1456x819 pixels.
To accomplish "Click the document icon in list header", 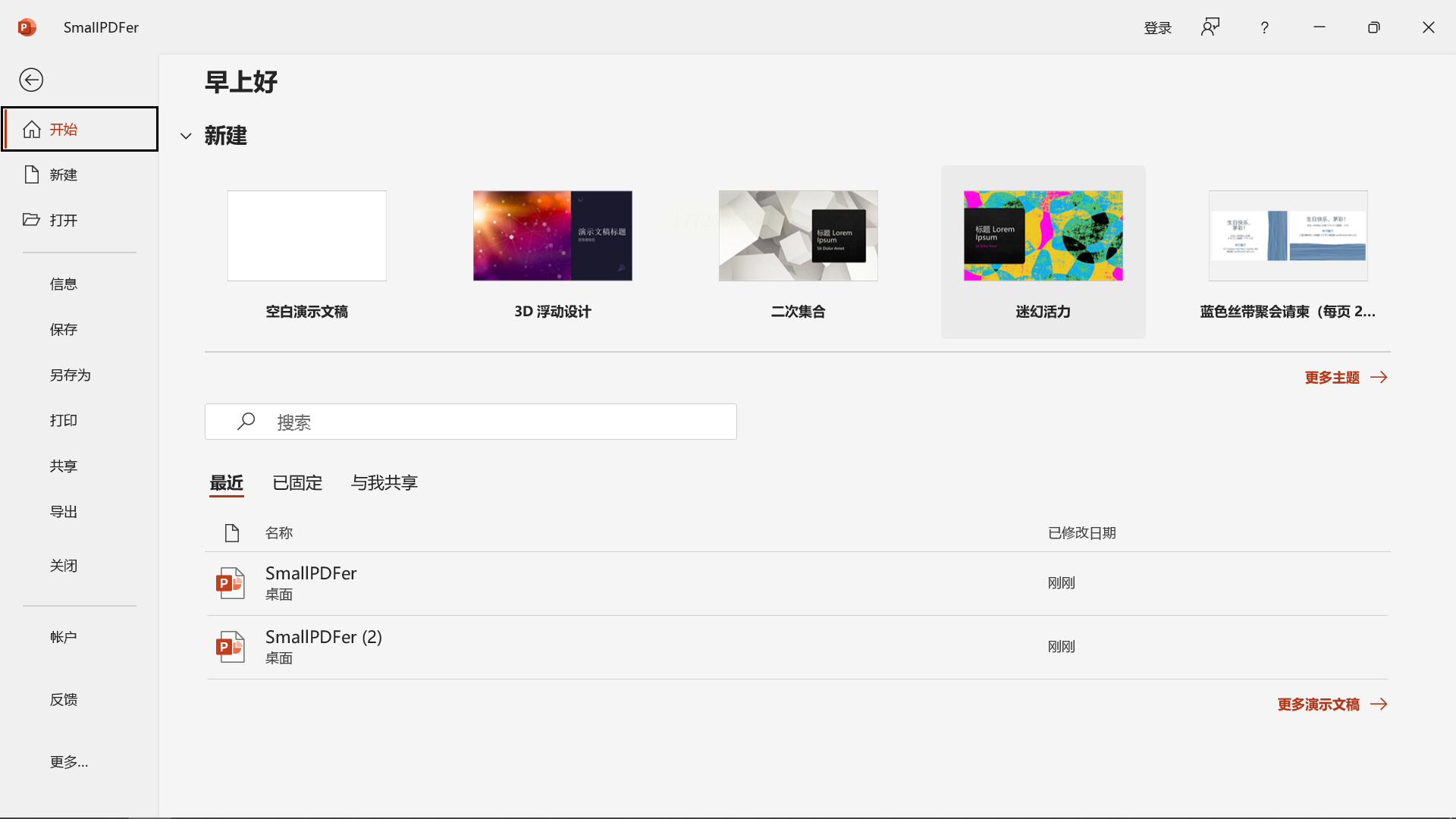I will pyautogui.click(x=232, y=533).
